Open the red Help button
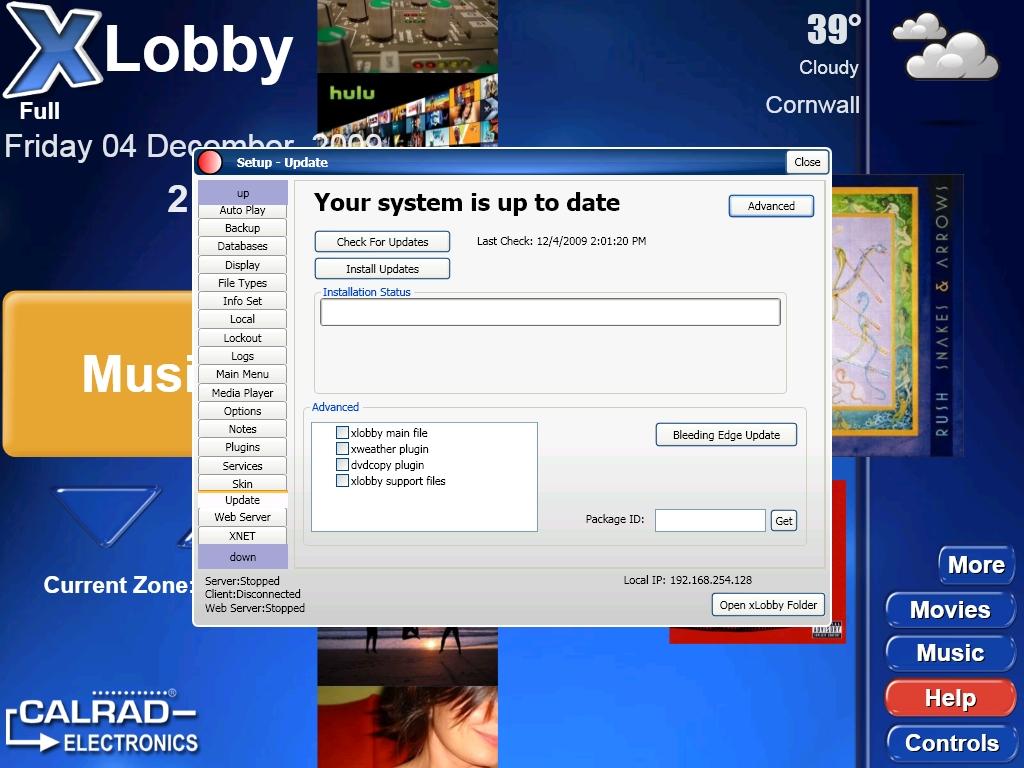The width and height of the screenshot is (1024, 768). point(949,698)
